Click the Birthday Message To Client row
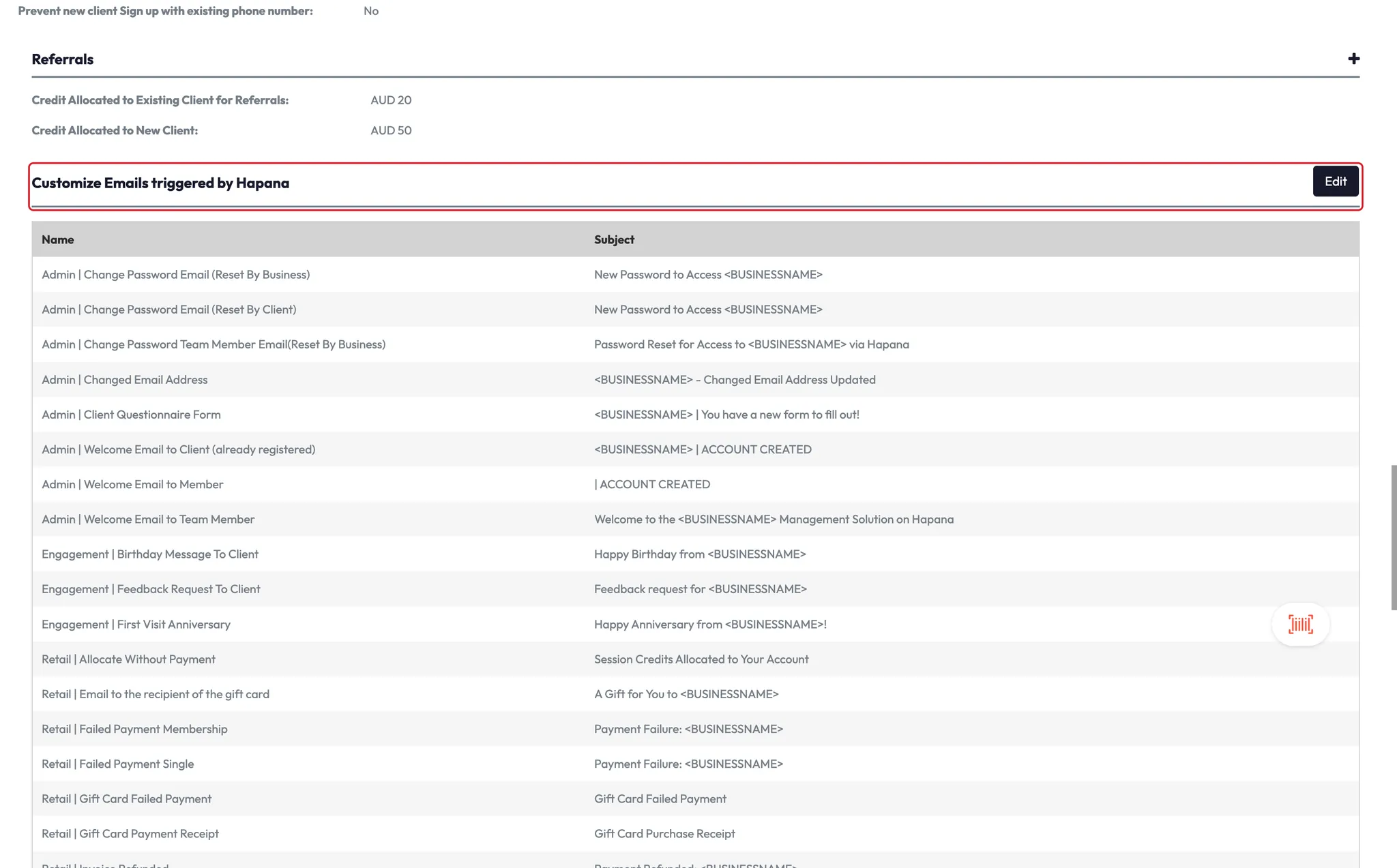The image size is (1397, 868). pos(150,554)
